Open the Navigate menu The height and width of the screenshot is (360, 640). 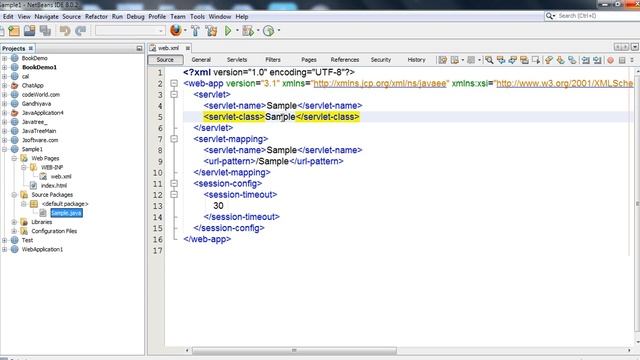point(46,17)
